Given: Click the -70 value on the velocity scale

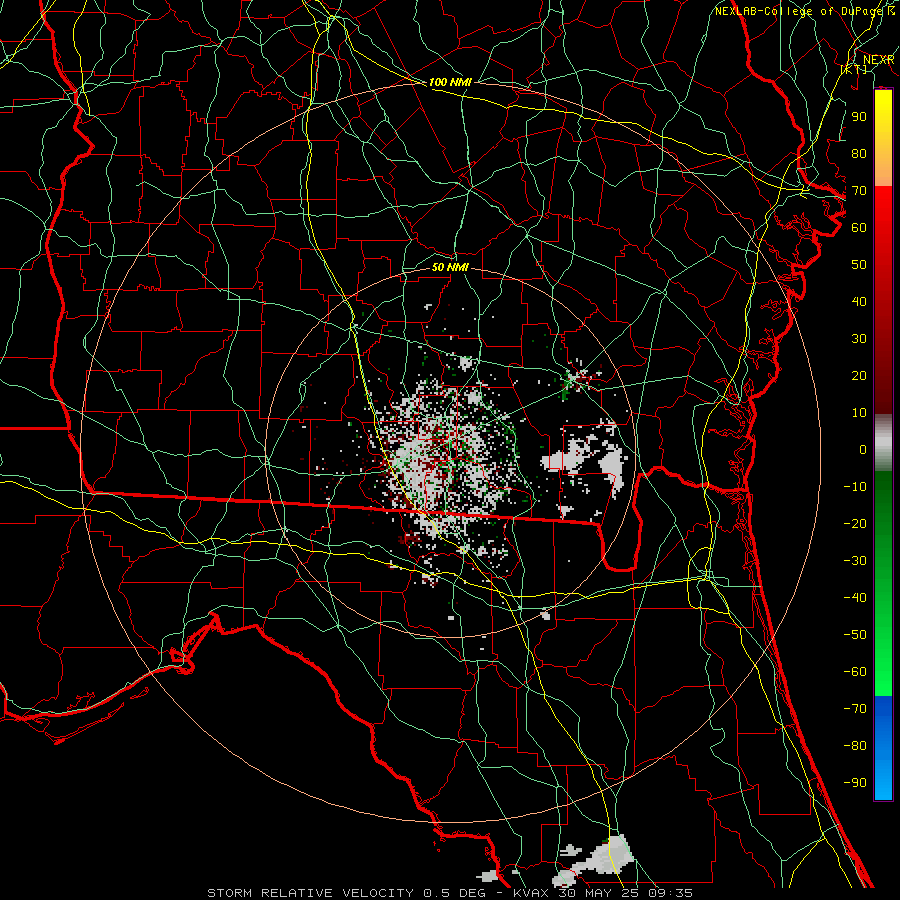Looking at the screenshot, I should pyautogui.click(x=855, y=709).
